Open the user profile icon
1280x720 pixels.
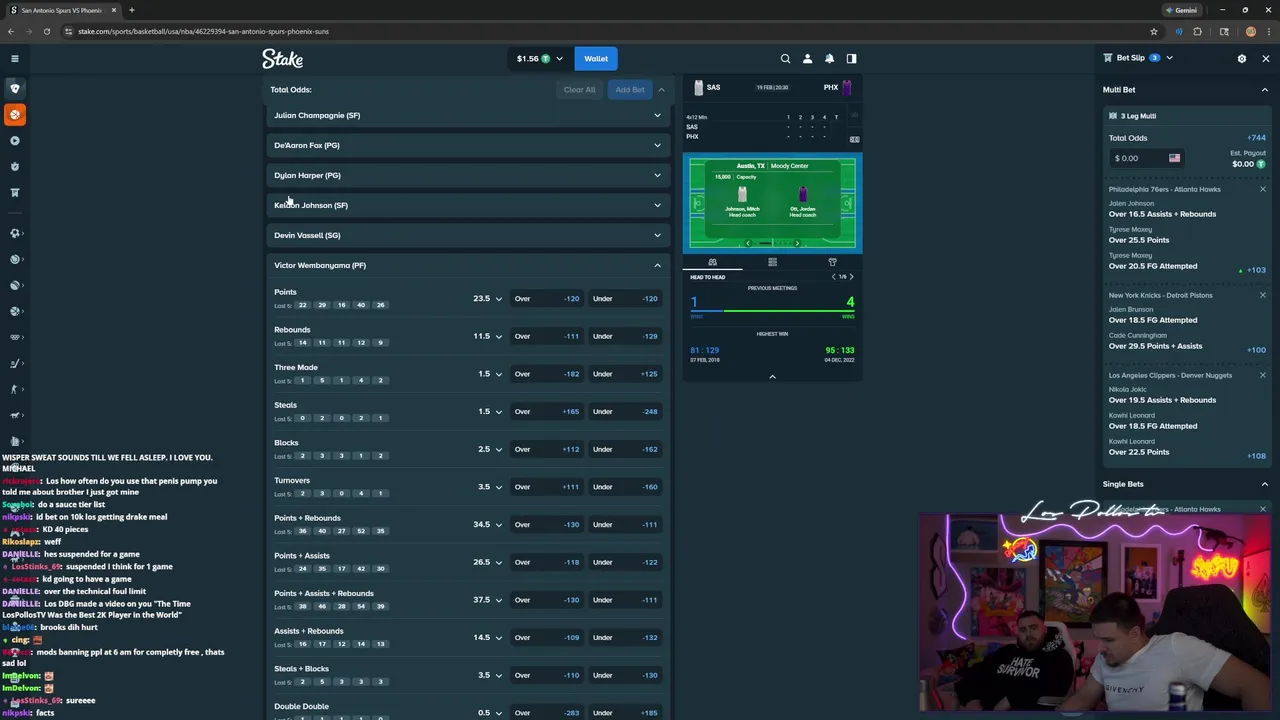(x=807, y=59)
